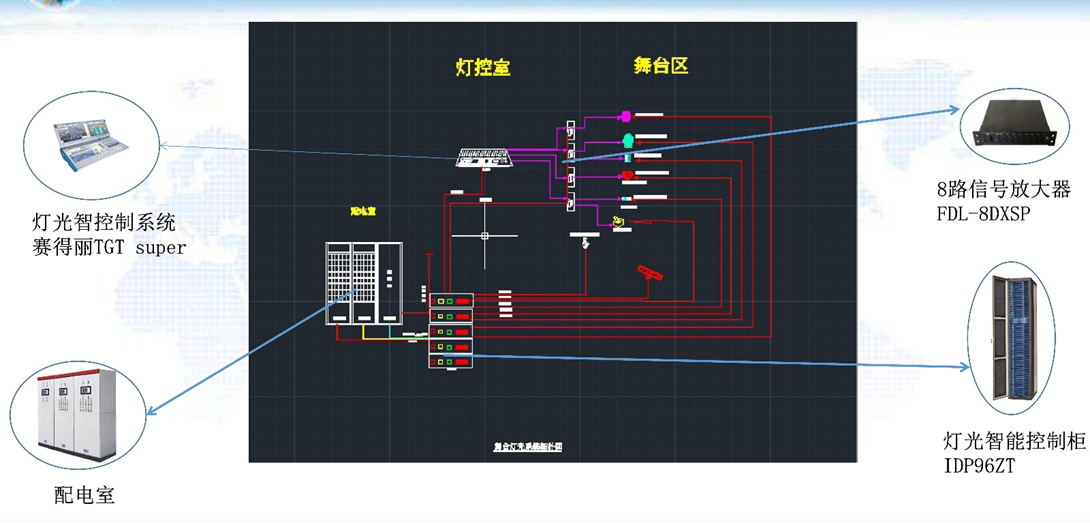The width and height of the screenshot is (1090, 523).
Task: Select the green stage light fixture symbol
Action: [627, 139]
